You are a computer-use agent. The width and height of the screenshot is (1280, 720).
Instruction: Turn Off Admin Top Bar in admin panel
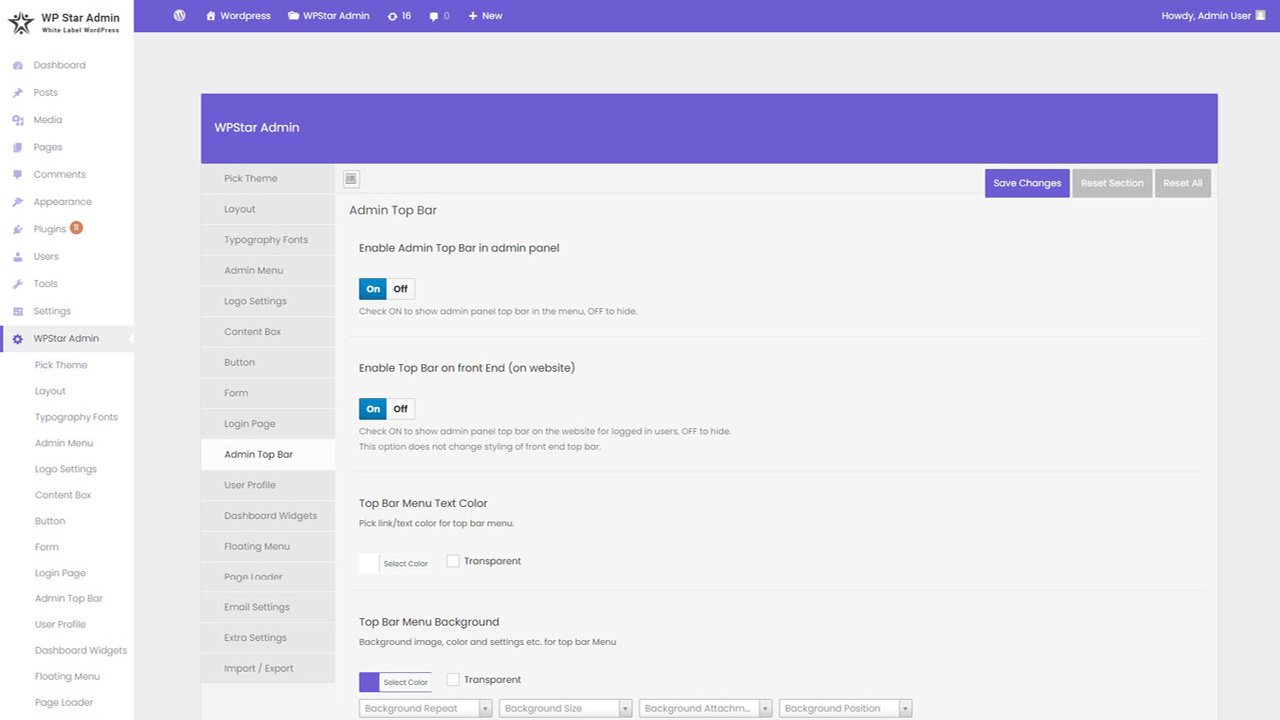(400, 289)
